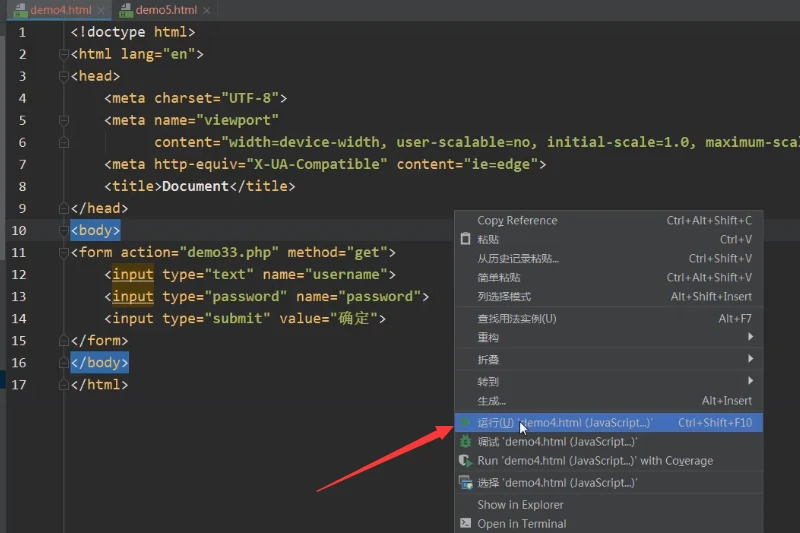The width and height of the screenshot is (800, 533).
Task: Expand the 转到 submenu arrow
Action: pyautogui.click(x=750, y=380)
